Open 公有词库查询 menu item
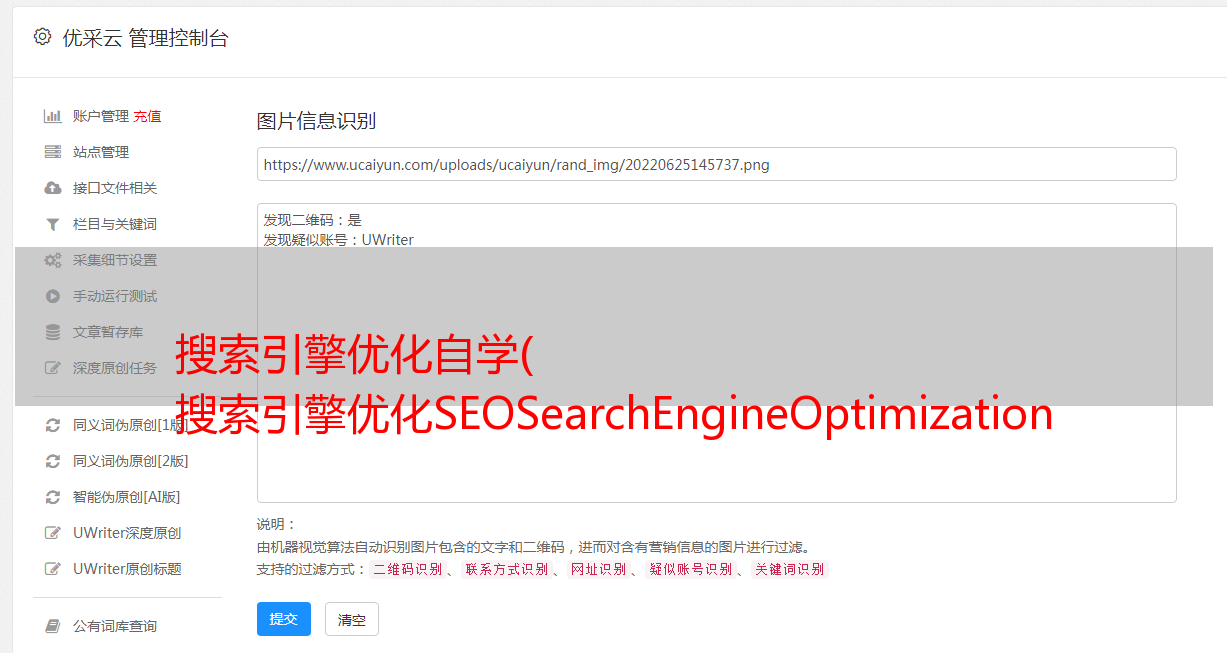The image size is (1227, 653). tap(115, 626)
